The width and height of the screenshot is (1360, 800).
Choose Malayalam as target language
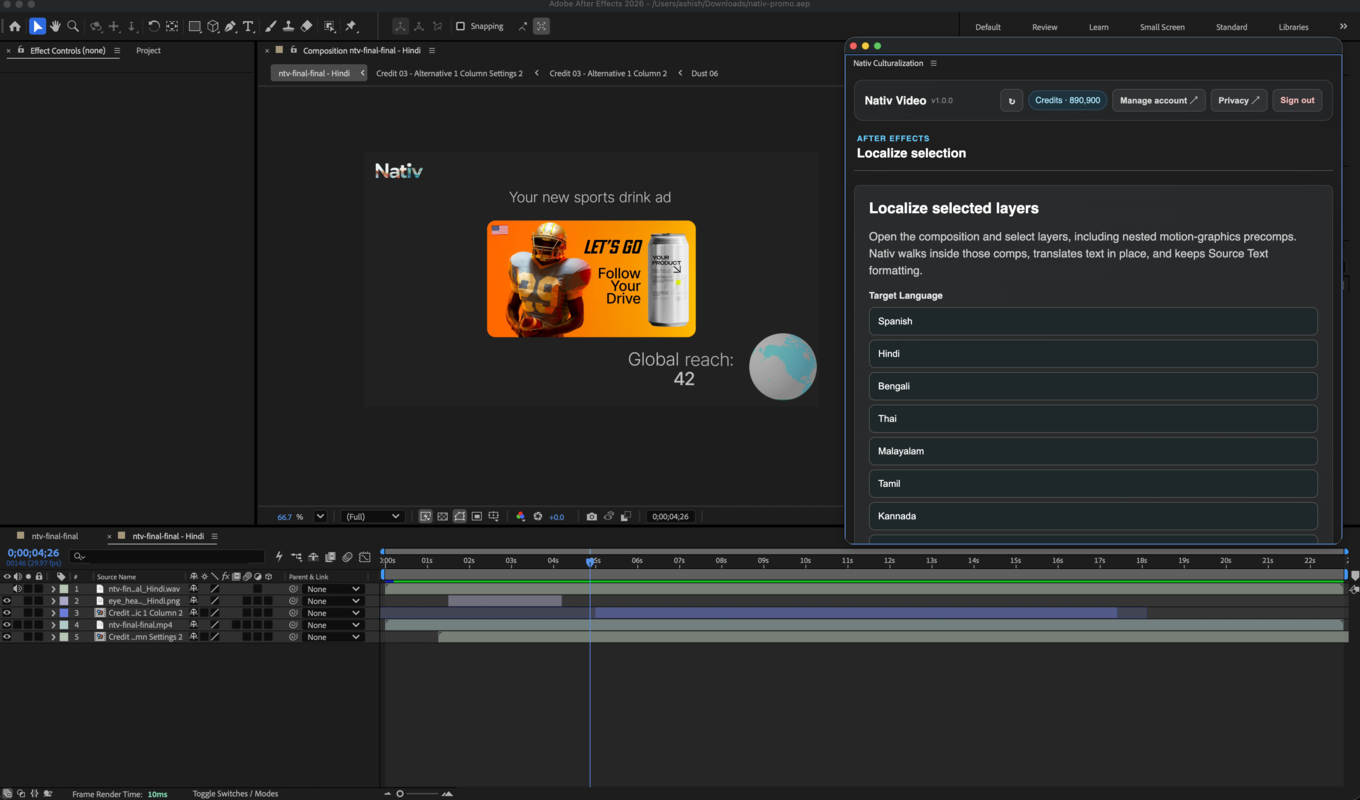click(x=1093, y=451)
